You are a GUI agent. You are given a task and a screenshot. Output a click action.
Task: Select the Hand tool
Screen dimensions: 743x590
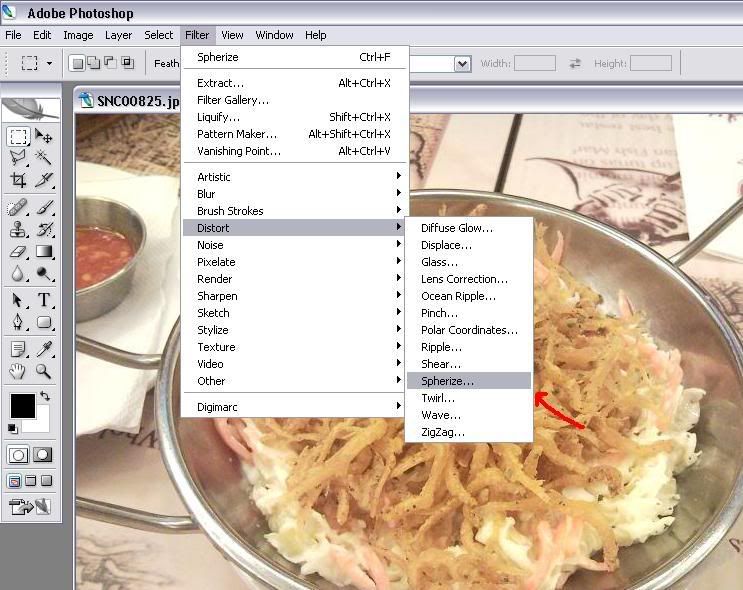tap(18, 372)
